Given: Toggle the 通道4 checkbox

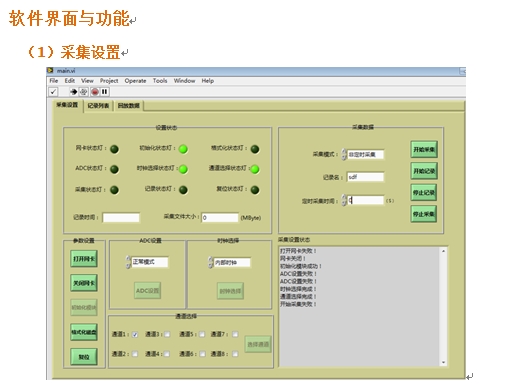Looking at the screenshot, I should pyautogui.click(x=167, y=354).
